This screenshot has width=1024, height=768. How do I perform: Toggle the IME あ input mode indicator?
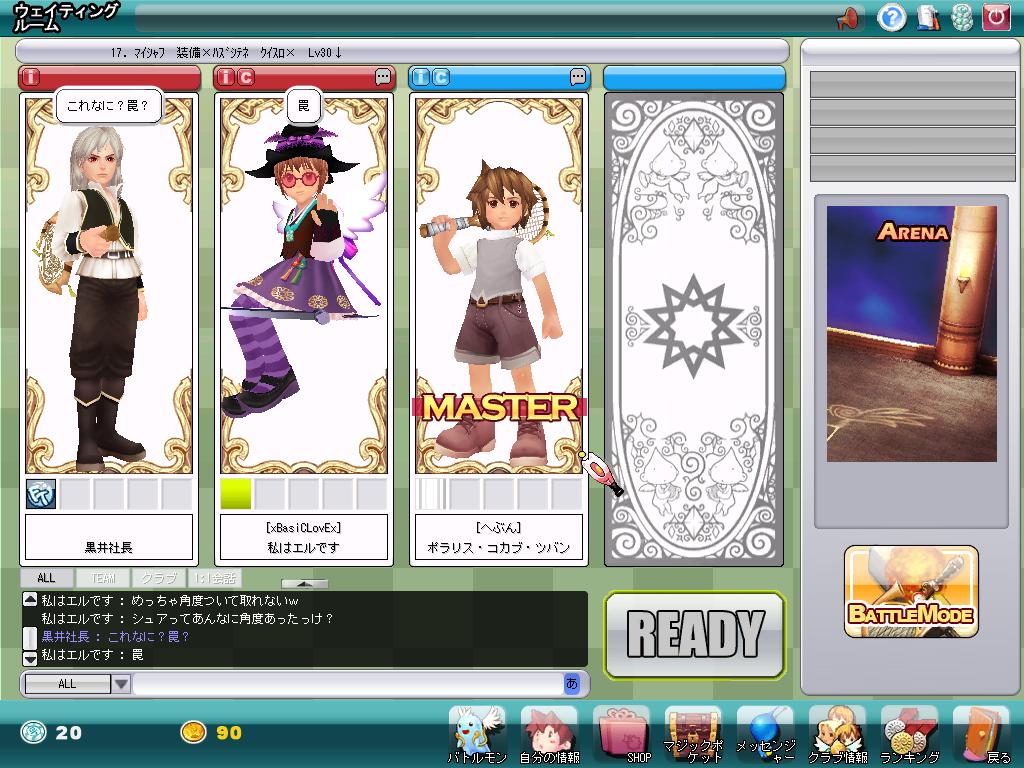(572, 684)
